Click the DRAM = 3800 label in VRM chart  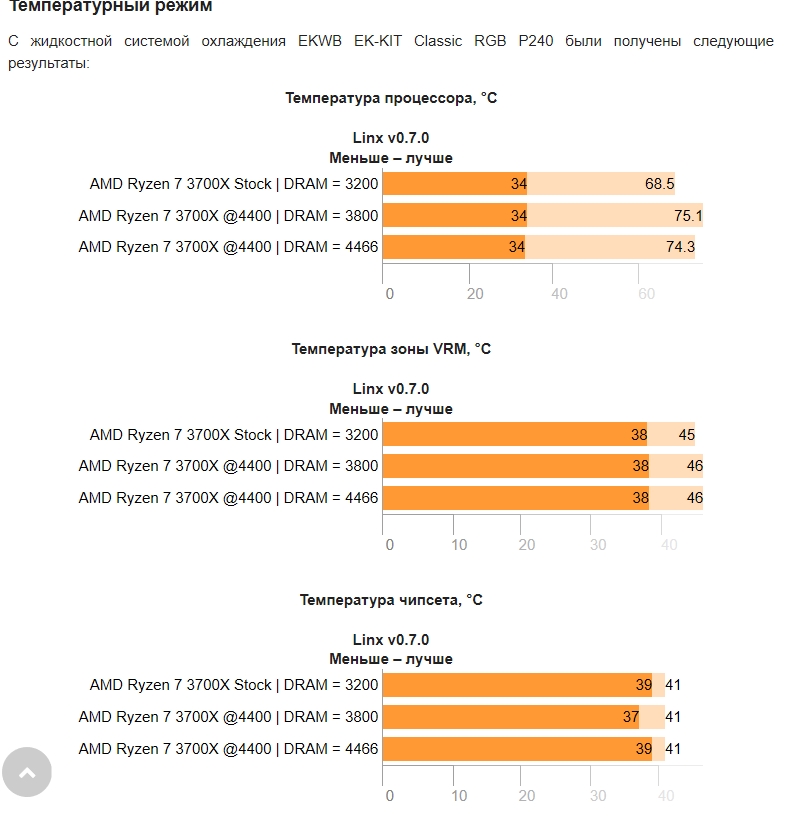(228, 466)
